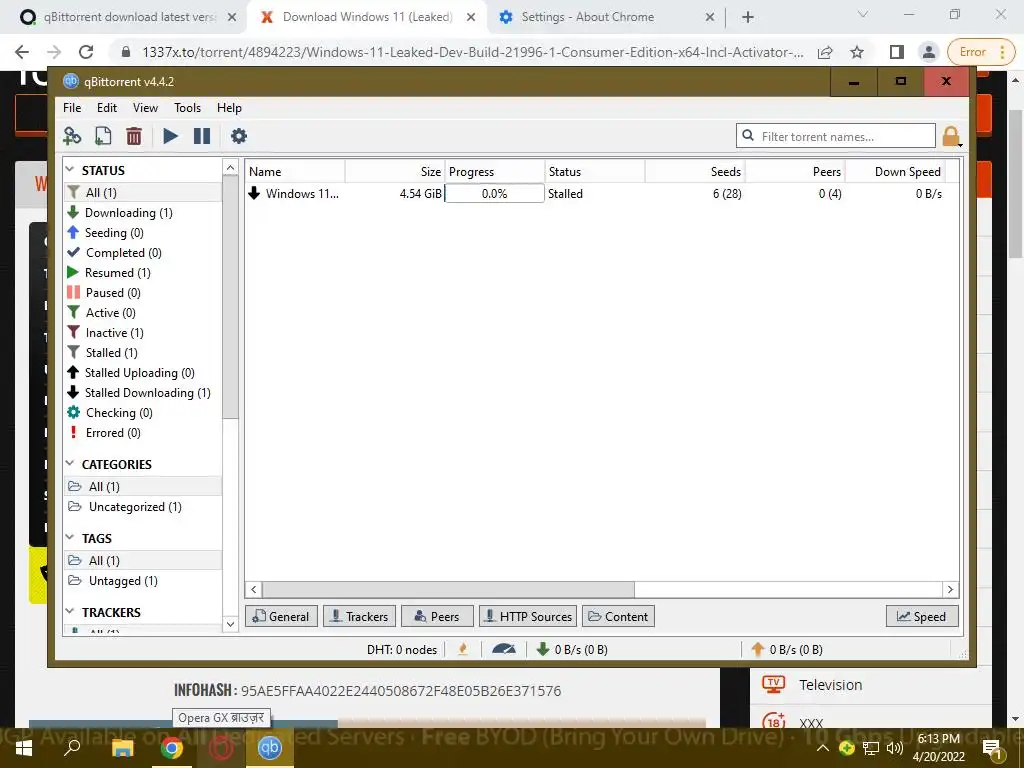
Task: Open the Content tab
Action: click(x=618, y=616)
